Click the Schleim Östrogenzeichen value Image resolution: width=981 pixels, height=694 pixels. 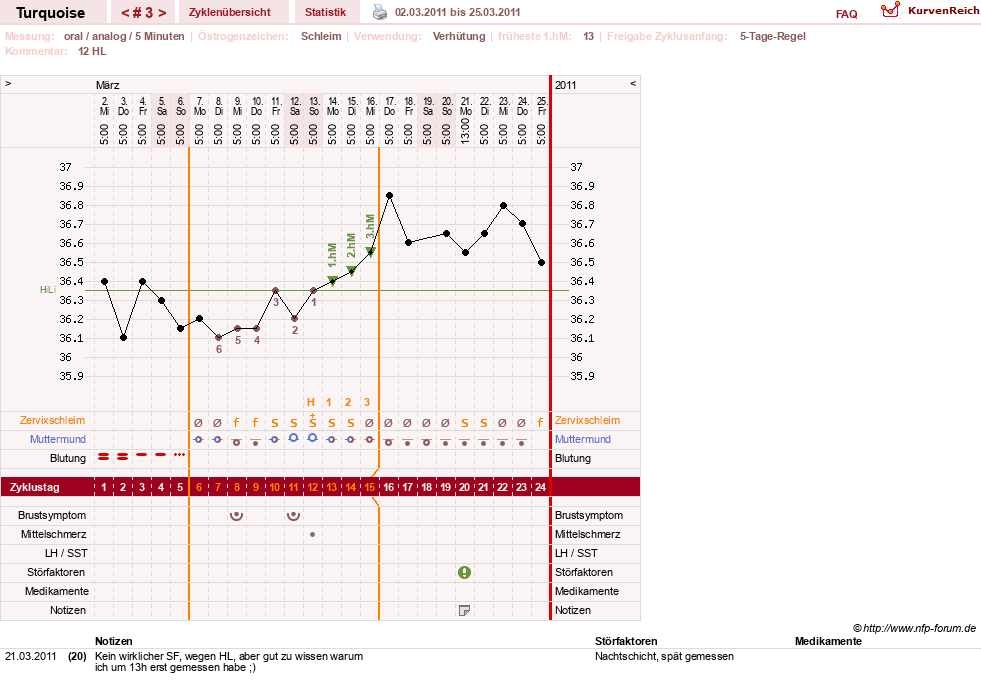tap(321, 36)
